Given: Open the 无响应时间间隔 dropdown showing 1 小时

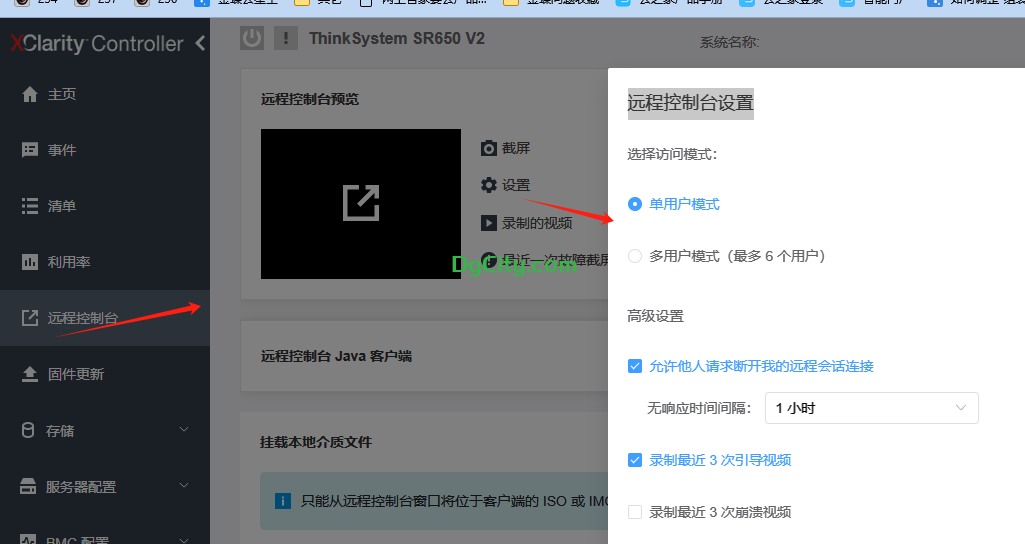Looking at the screenshot, I should [871, 408].
